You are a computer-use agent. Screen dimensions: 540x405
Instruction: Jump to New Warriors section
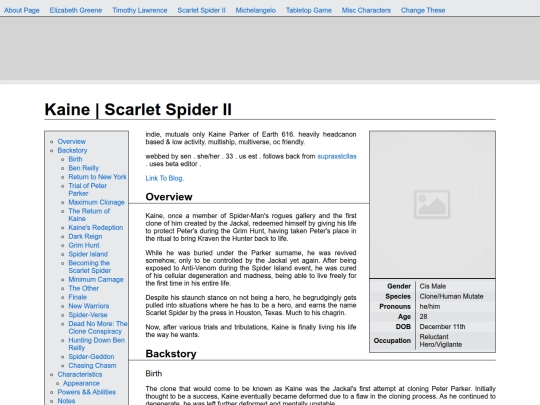[x=89, y=306]
